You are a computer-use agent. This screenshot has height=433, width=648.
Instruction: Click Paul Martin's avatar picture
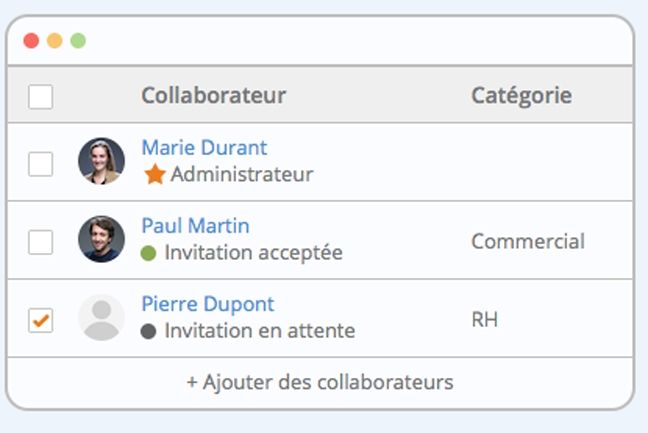coord(101,239)
